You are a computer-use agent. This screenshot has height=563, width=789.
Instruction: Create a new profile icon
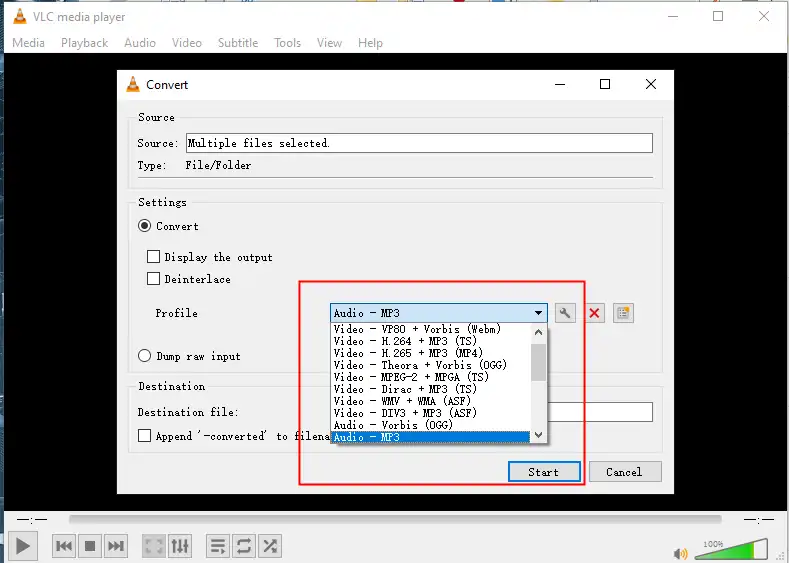tap(623, 313)
